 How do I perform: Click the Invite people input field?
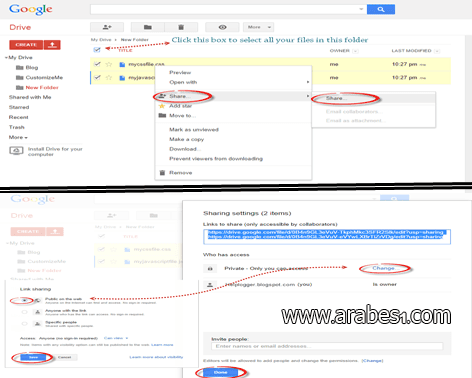point(327,346)
